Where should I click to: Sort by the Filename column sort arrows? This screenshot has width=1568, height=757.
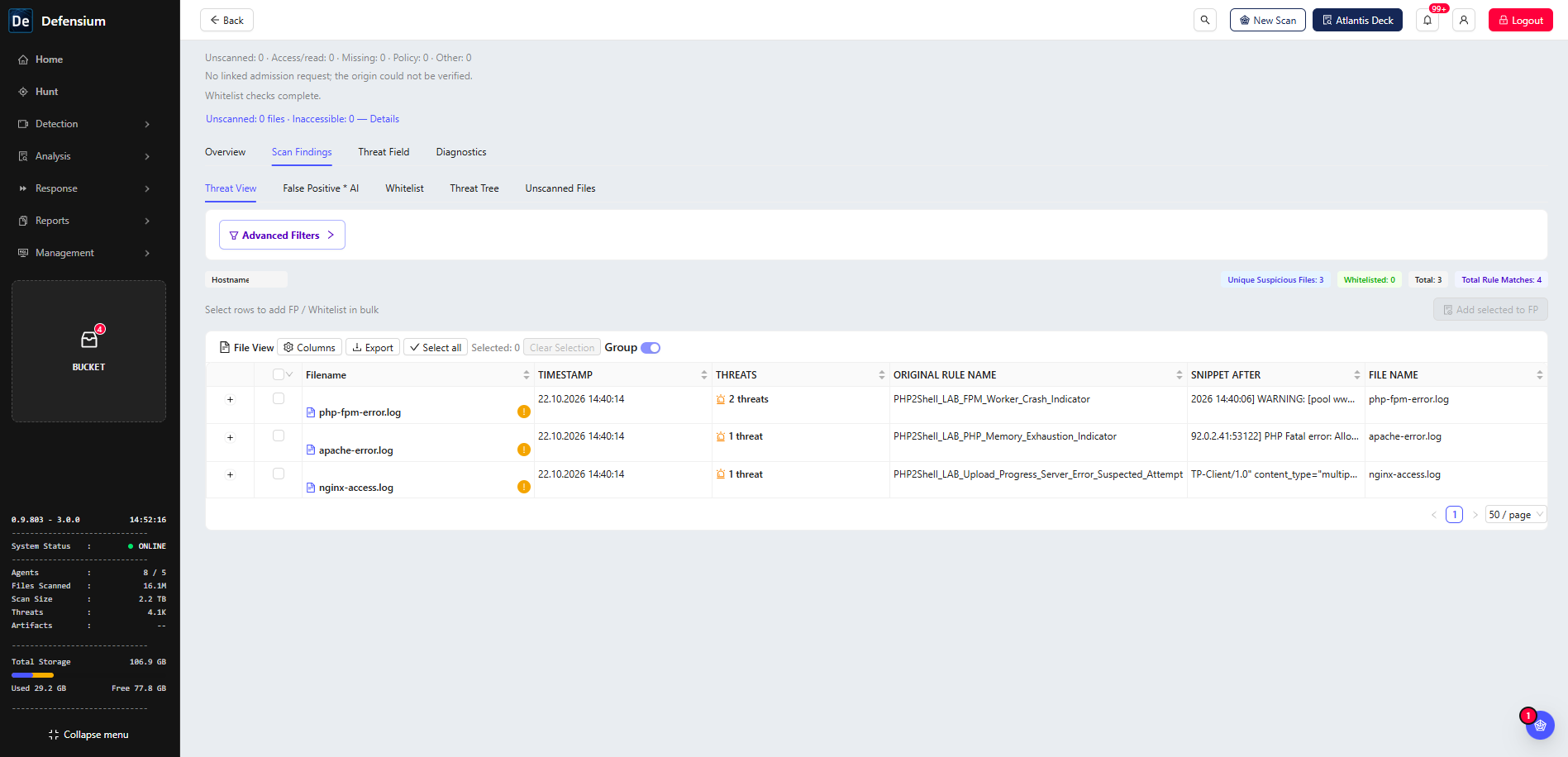(527, 375)
